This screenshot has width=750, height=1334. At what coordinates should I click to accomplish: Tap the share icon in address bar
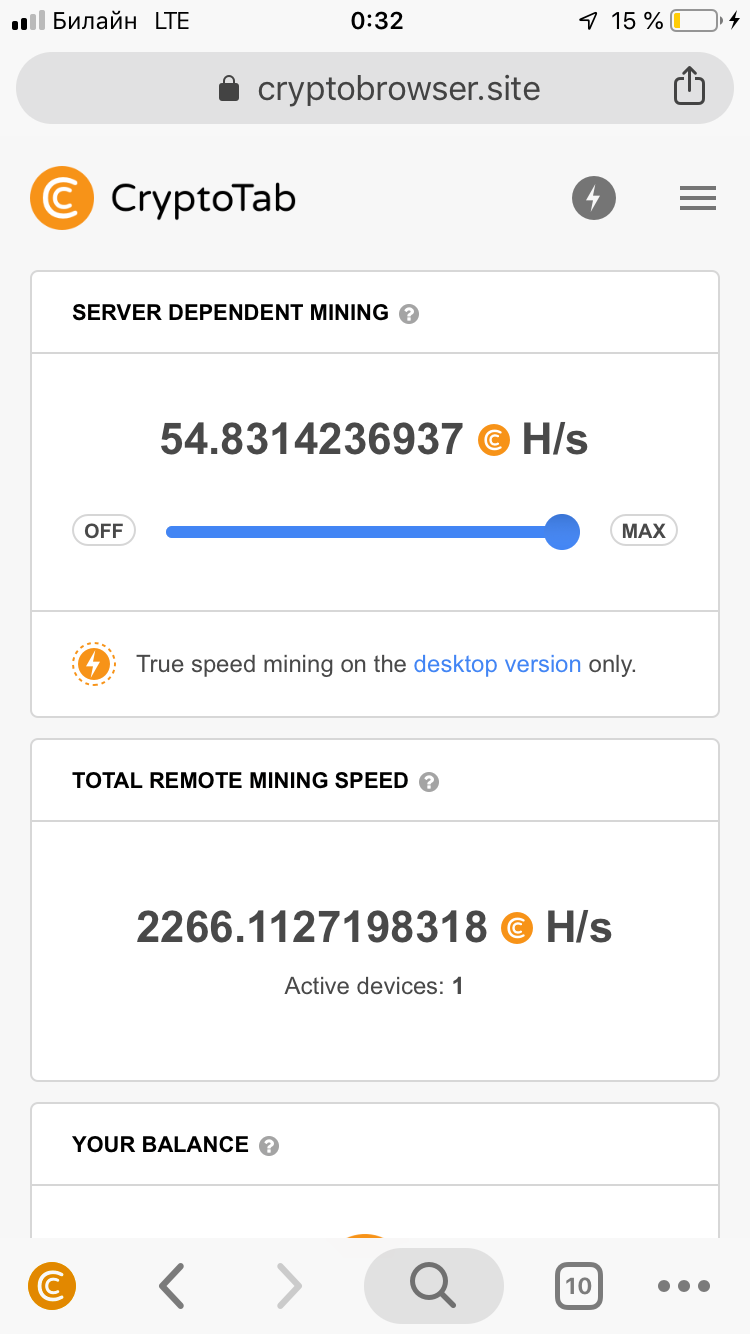[689, 87]
